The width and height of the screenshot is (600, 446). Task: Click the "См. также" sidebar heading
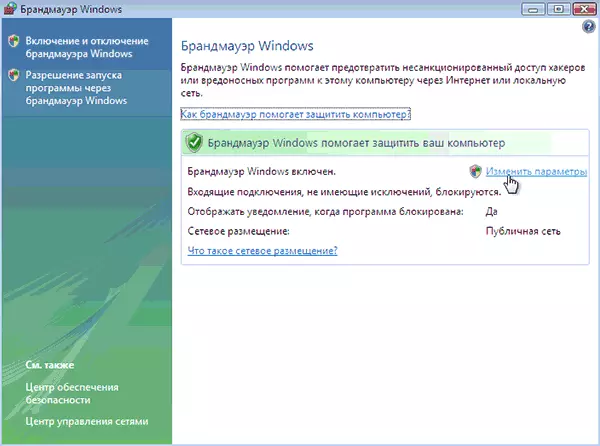[x=52, y=367]
